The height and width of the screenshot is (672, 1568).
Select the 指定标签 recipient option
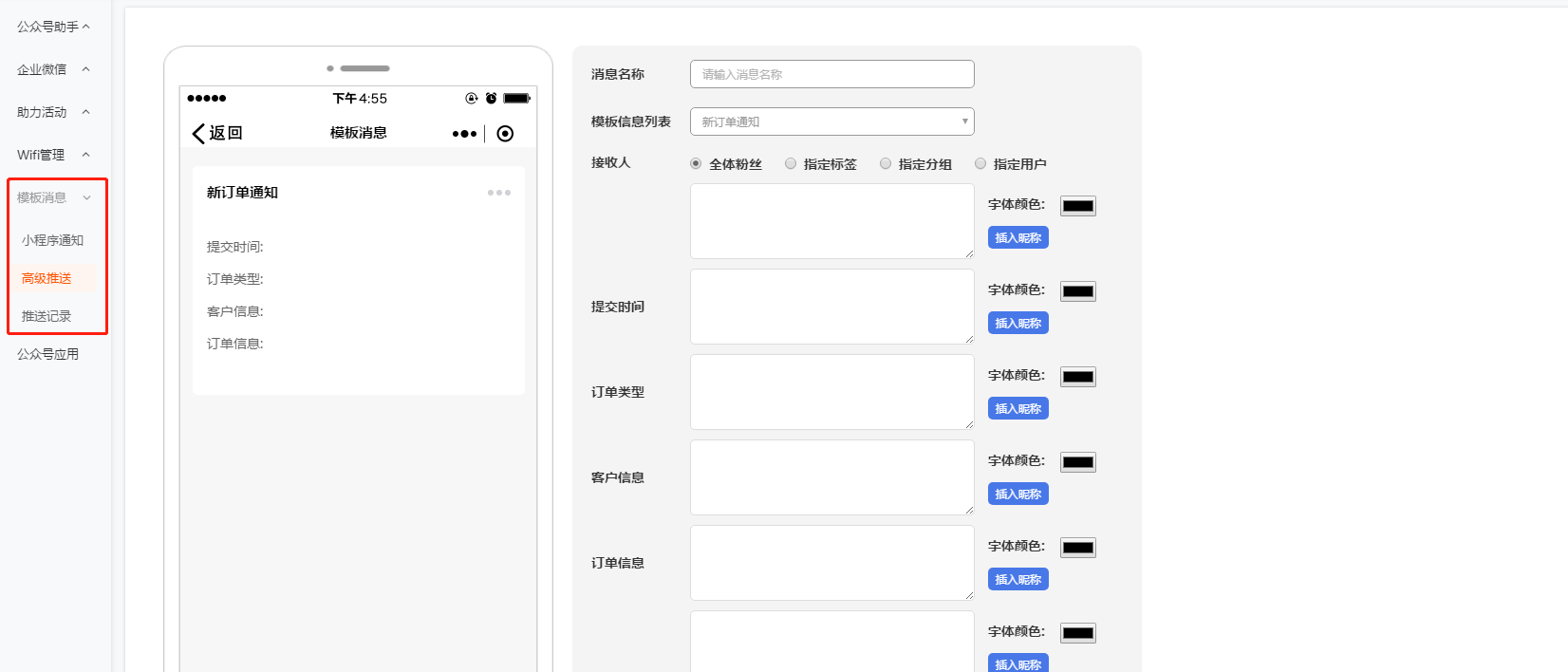791,163
